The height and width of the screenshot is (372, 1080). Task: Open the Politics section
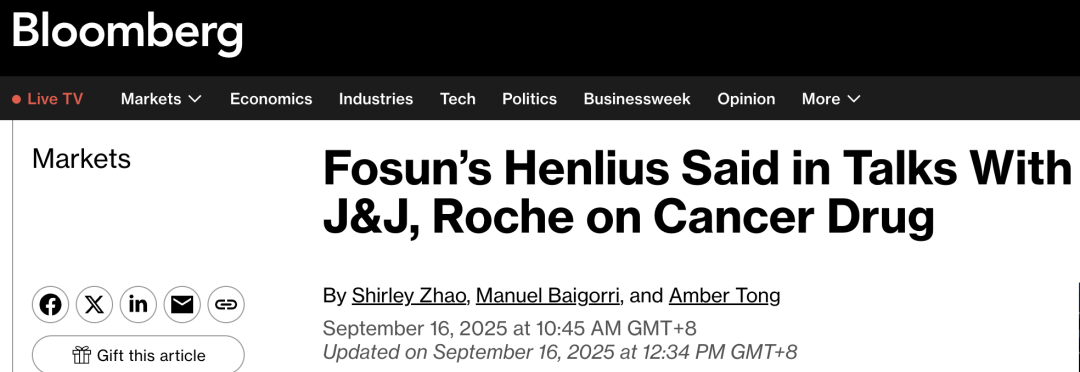coord(529,99)
